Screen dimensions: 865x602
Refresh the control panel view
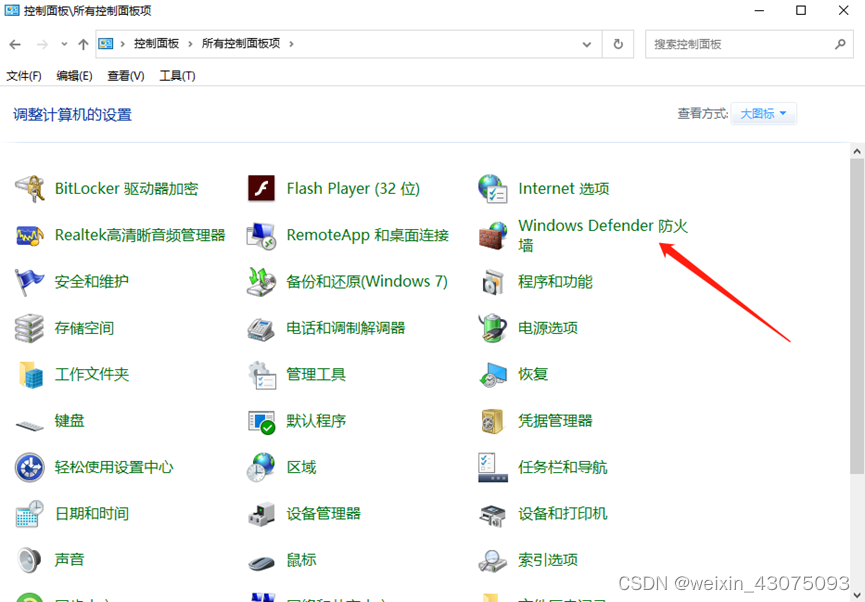tap(618, 44)
